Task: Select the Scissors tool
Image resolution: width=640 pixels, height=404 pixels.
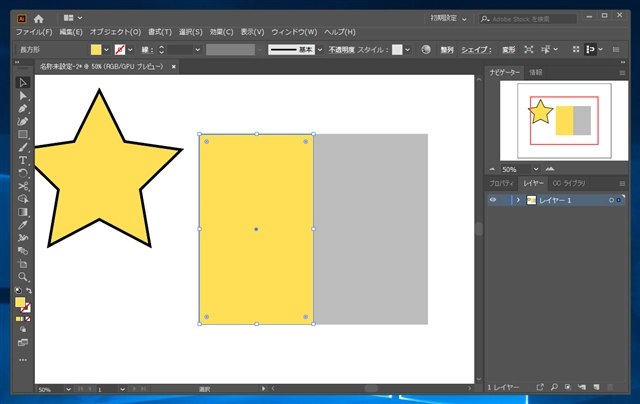Action: click(23, 186)
